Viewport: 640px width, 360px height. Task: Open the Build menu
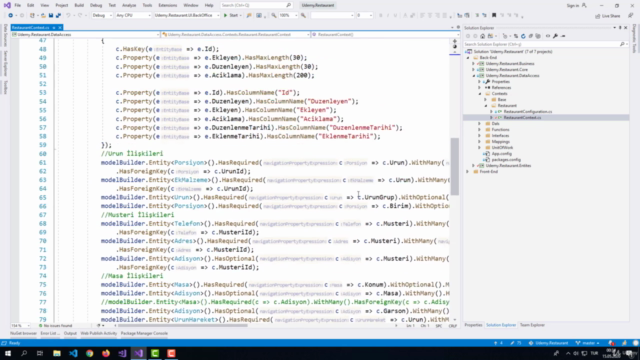(x=79, y=5)
